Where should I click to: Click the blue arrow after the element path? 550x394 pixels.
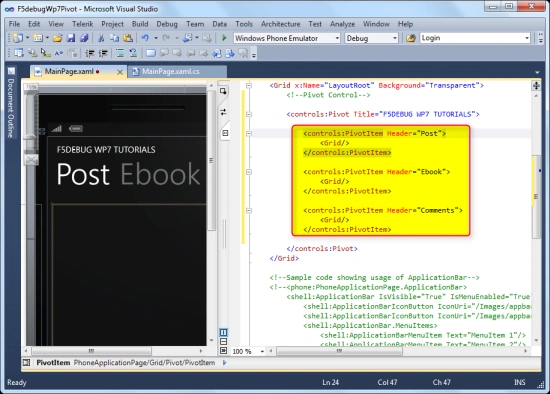224,362
